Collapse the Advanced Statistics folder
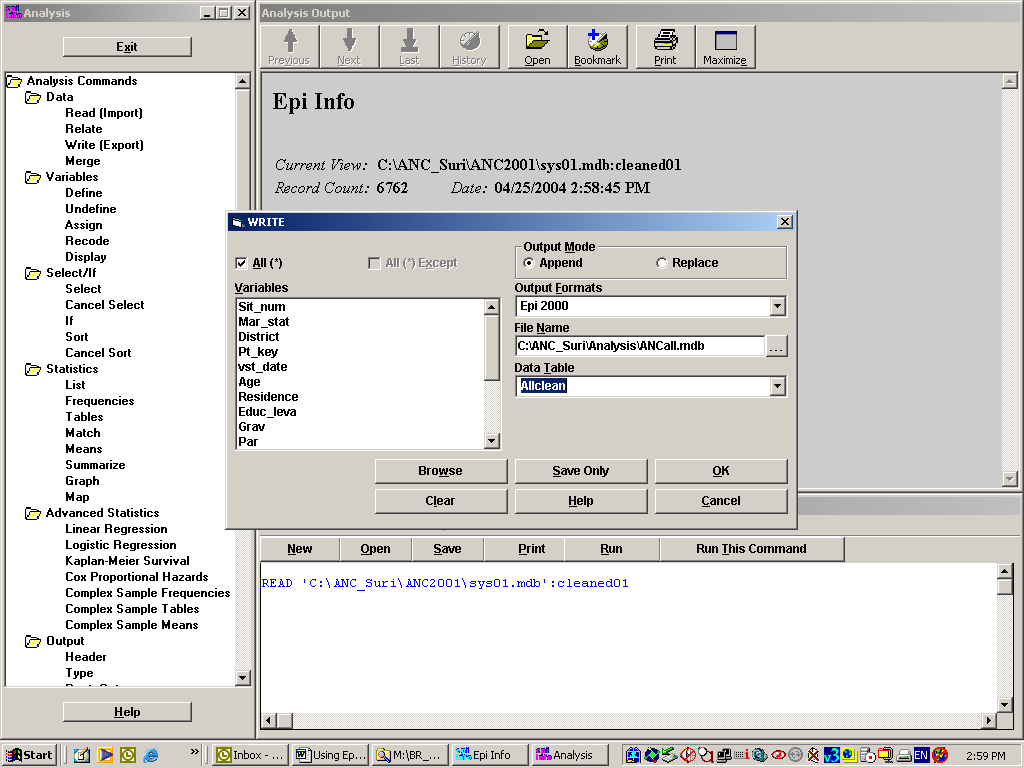 point(33,513)
